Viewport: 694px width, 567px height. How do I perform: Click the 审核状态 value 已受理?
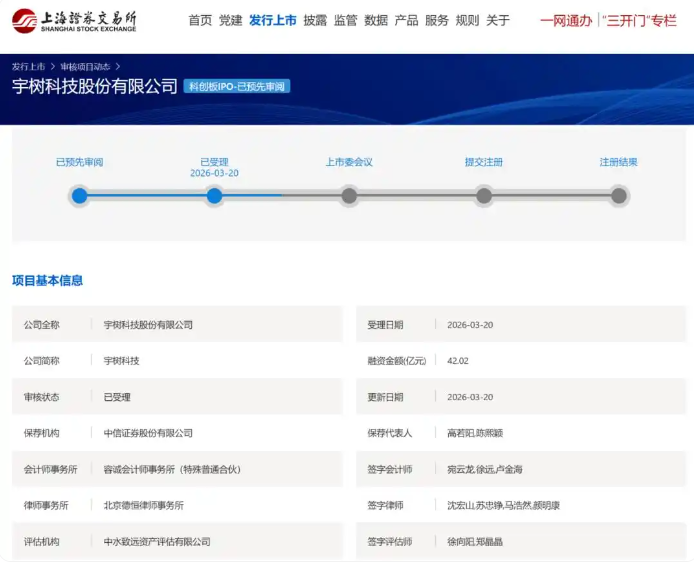(x=117, y=397)
